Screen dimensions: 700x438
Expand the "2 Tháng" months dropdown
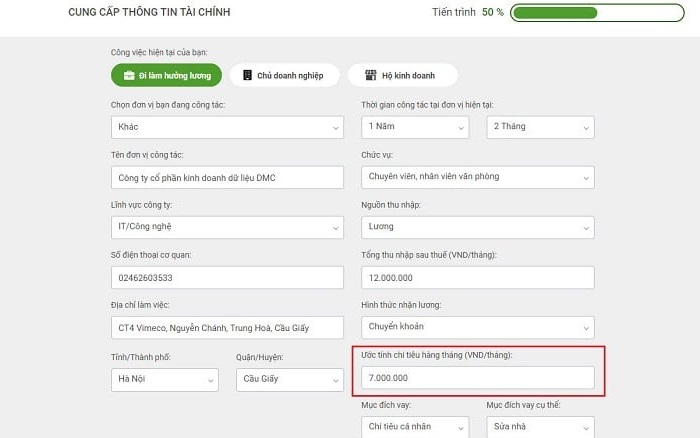[540, 127]
